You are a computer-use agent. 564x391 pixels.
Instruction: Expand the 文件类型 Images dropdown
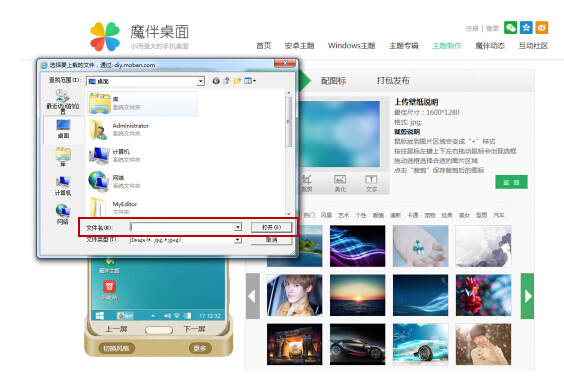(x=238, y=240)
